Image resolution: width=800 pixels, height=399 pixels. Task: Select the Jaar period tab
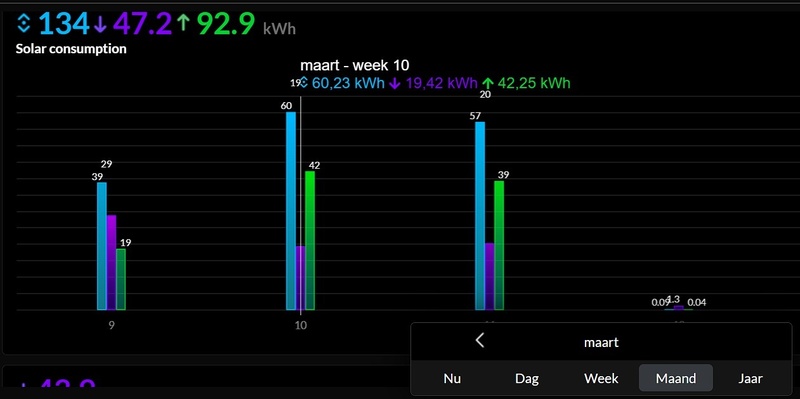pos(751,378)
